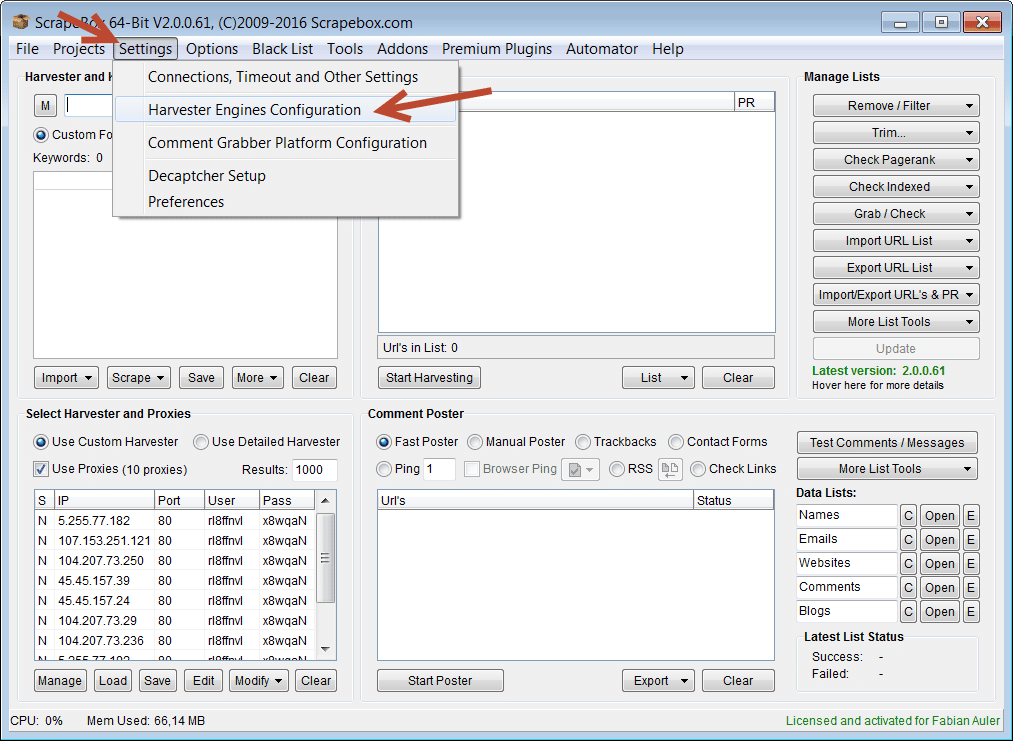Image resolution: width=1013 pixels, height=741 pixels.
Task: Click Open button for Websites list
Action: 939,564
